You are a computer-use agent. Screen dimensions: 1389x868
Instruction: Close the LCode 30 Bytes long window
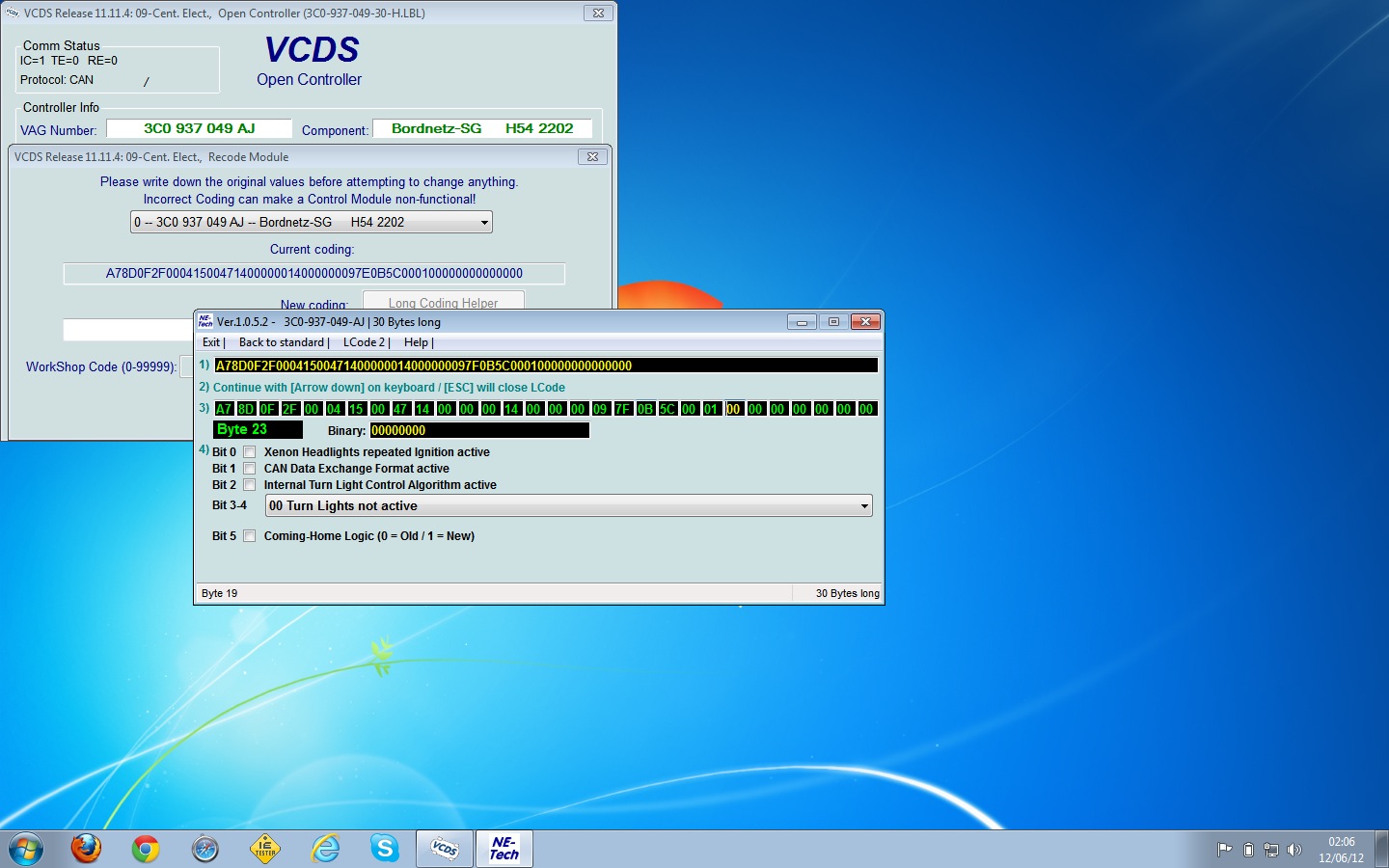(865, 322)
